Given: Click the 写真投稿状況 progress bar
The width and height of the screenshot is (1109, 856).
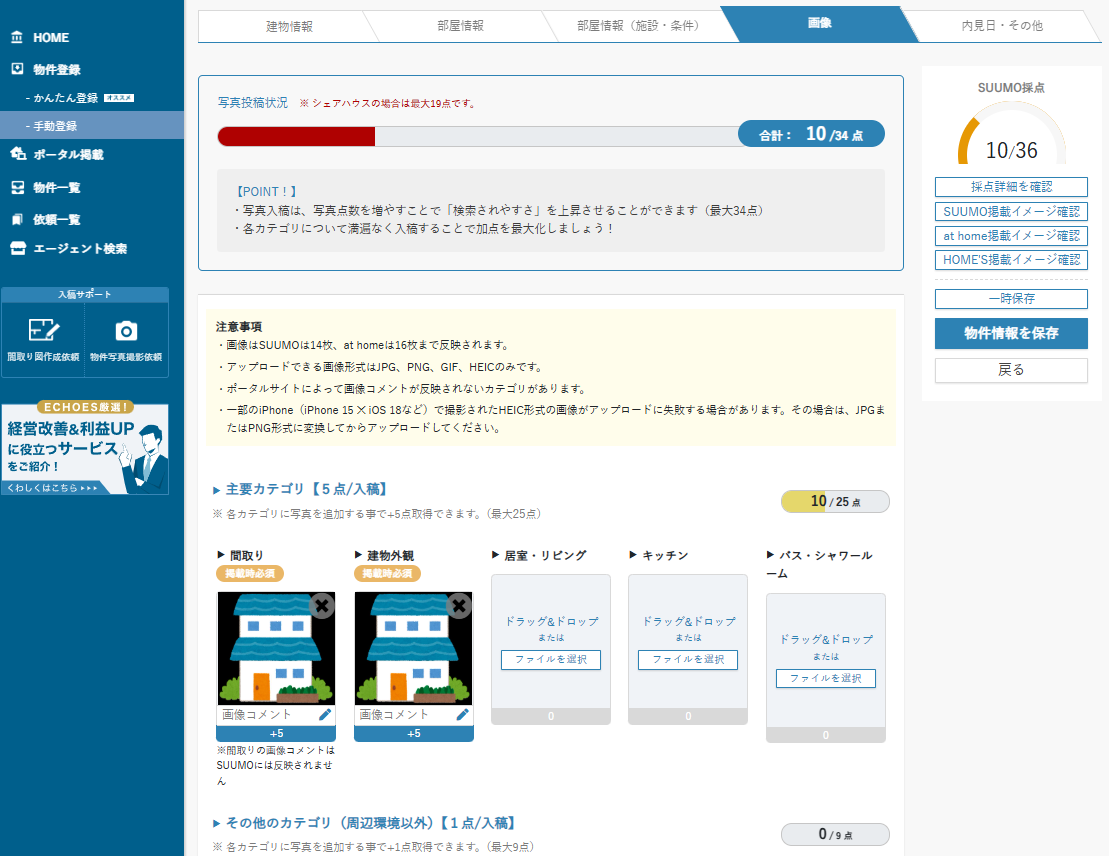Looking at the screenshot, I should 478,137.
